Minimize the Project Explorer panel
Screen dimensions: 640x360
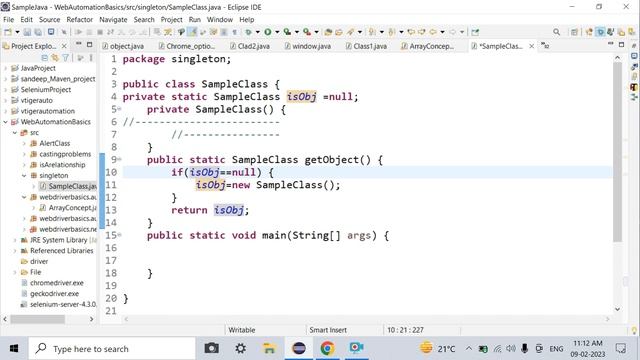point(79,44)
